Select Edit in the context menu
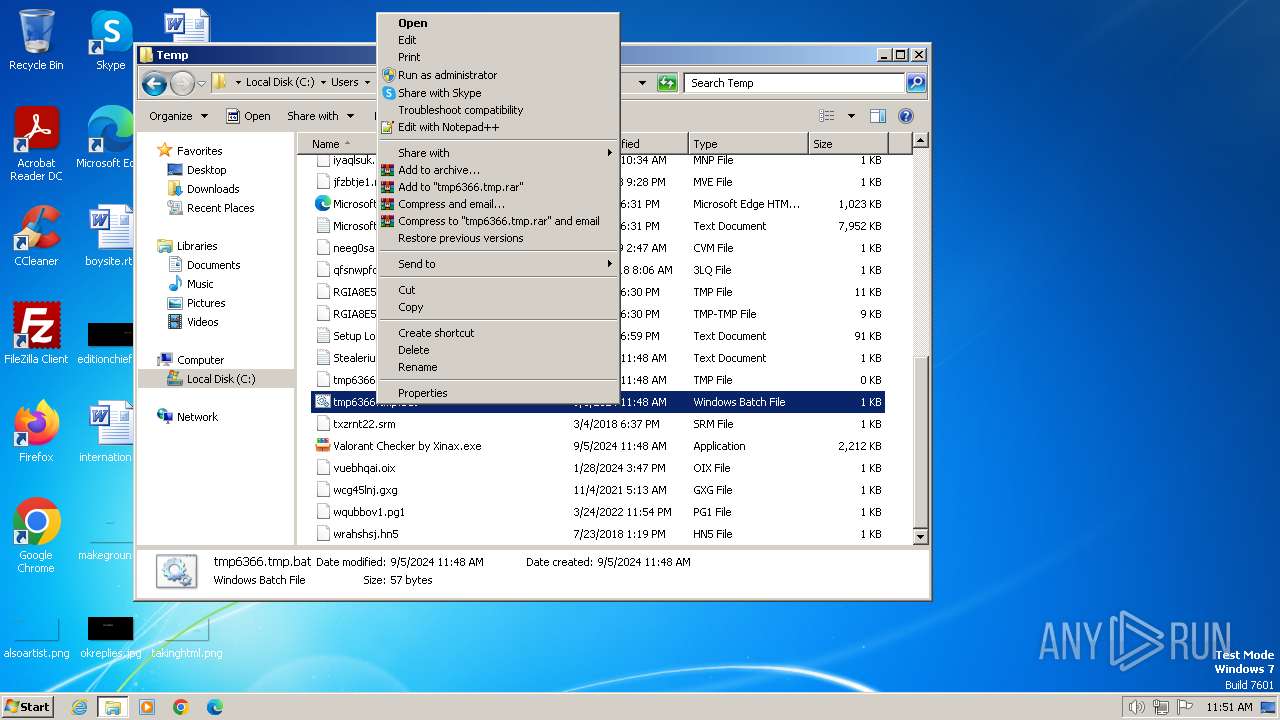The image size is (1280, 720). pyautogui.click(x=498, y=40)
